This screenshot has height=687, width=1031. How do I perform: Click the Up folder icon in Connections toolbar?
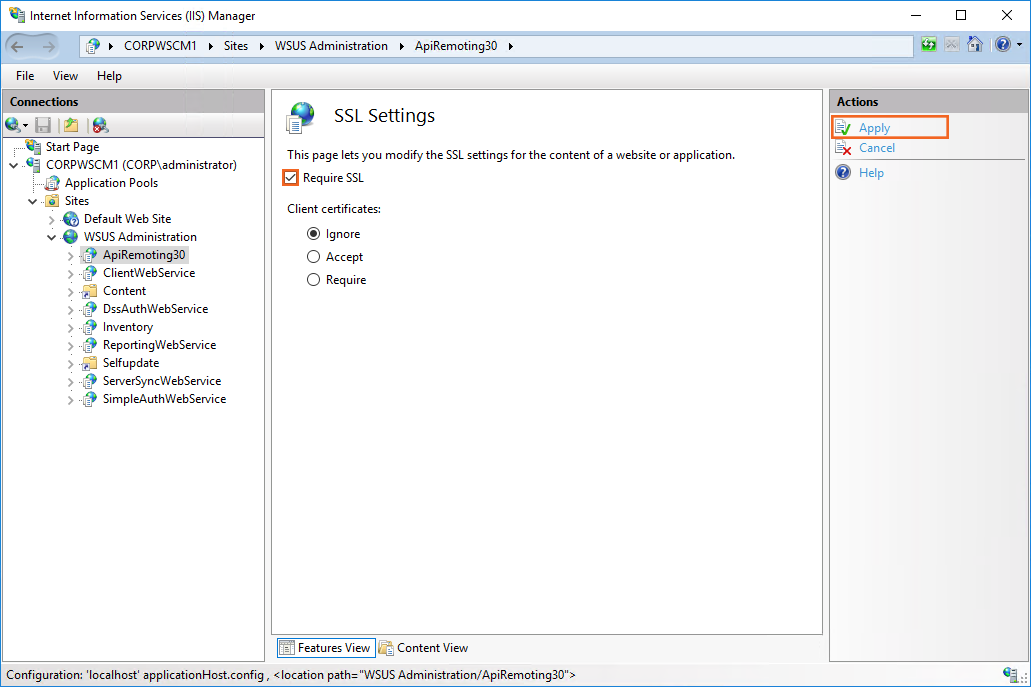click(70, 125)
